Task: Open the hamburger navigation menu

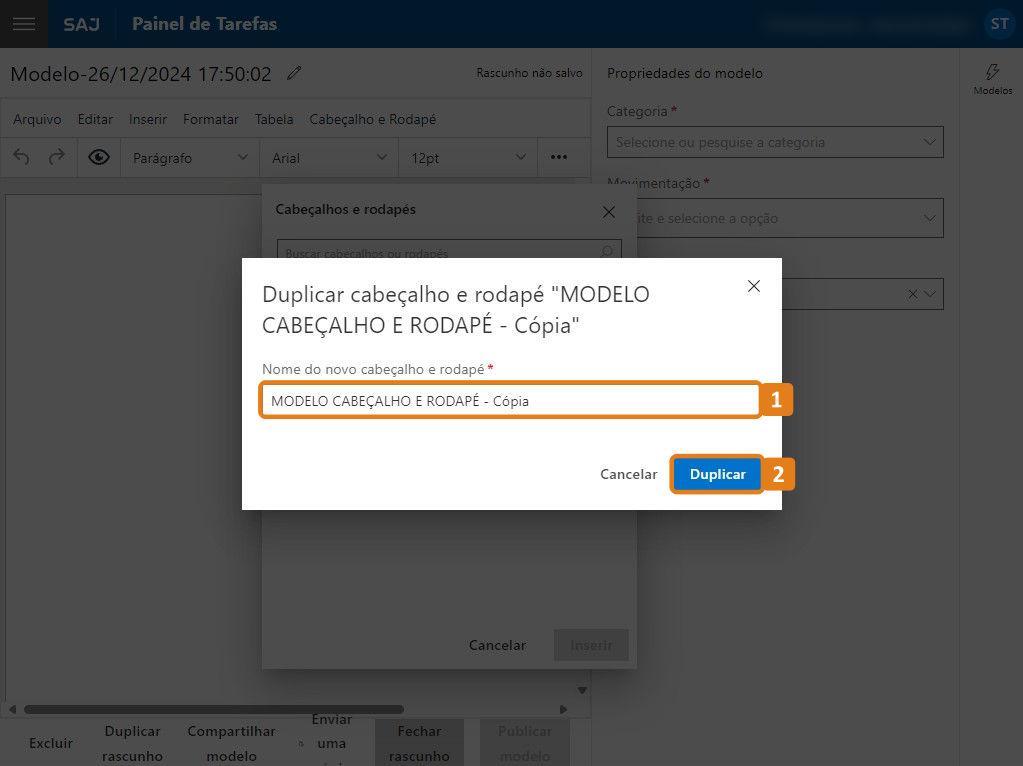Action: (x=24, y=24)
